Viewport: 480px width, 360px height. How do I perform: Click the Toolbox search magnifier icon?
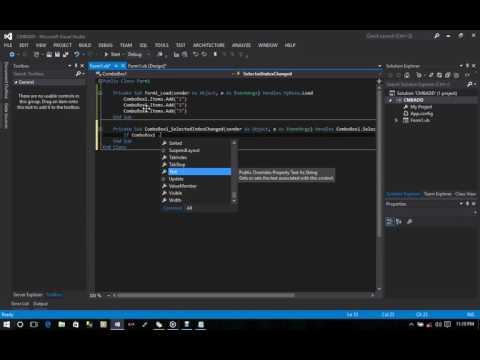78,74
